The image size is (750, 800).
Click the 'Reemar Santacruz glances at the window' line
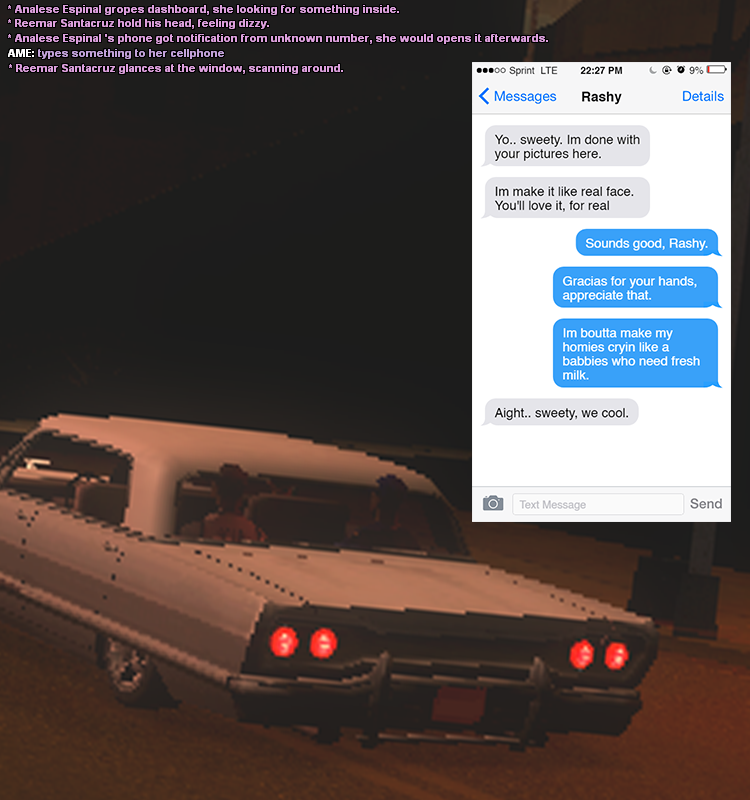176,68
